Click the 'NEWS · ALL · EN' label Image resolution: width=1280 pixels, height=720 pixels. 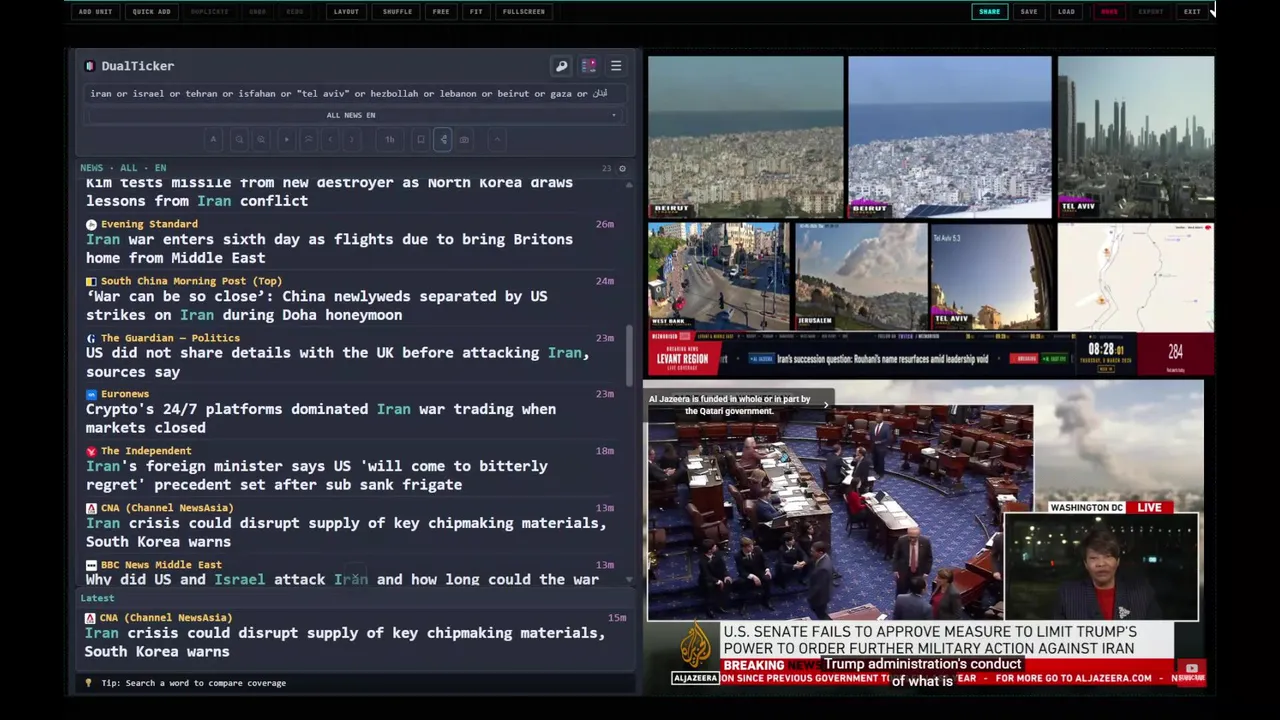pos(123,168)
